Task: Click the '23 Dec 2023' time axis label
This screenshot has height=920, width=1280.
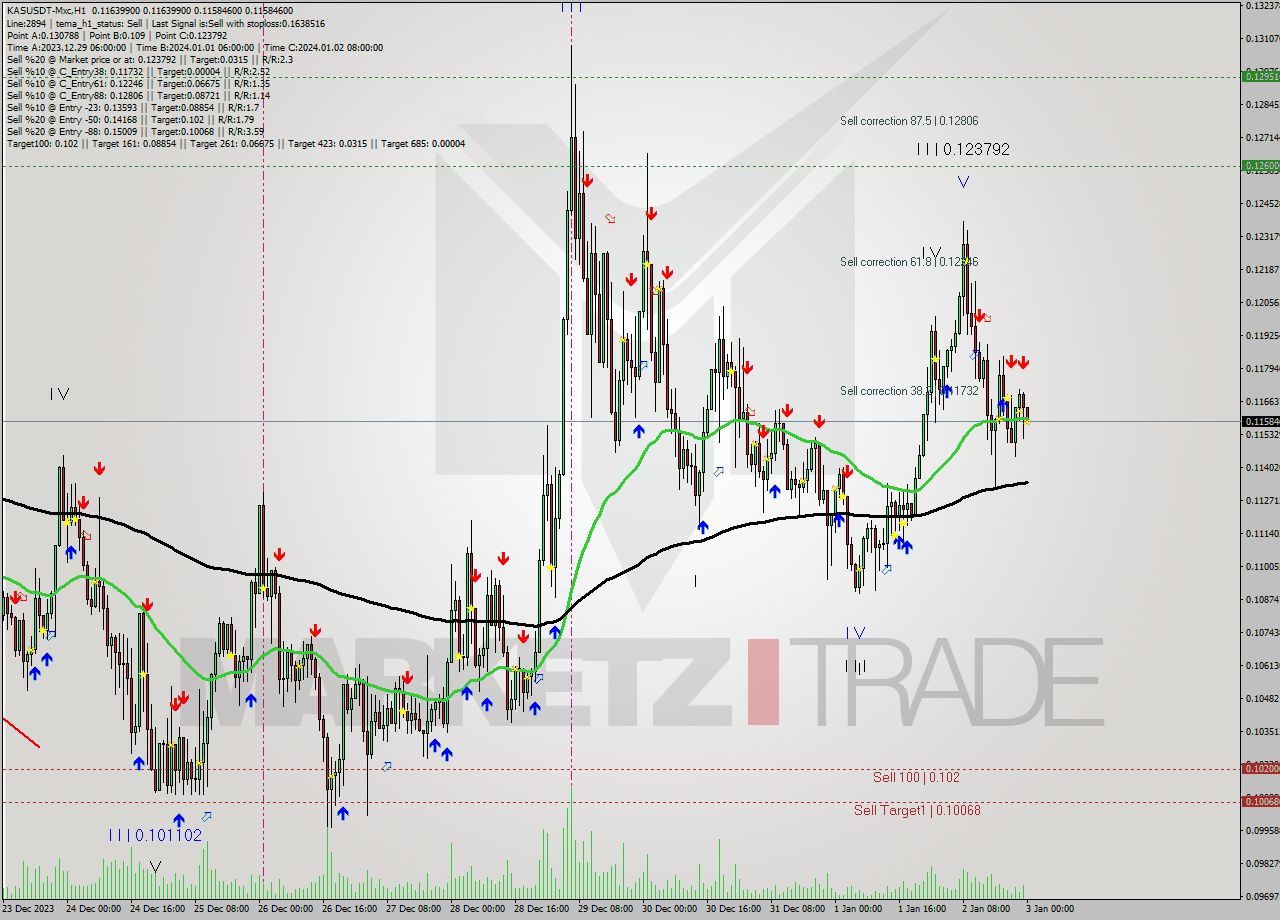Action: [x=28, y=909]
